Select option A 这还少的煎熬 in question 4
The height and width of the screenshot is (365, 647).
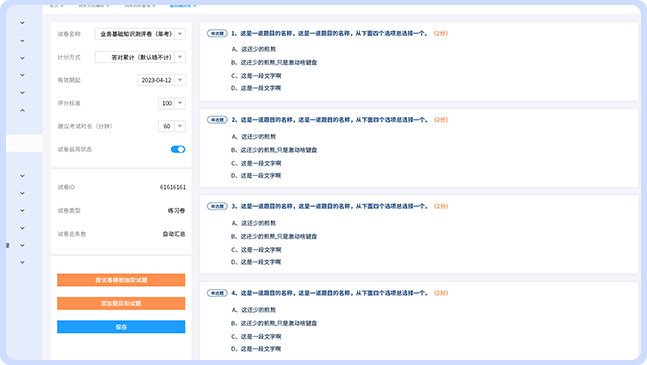[253, 310]
